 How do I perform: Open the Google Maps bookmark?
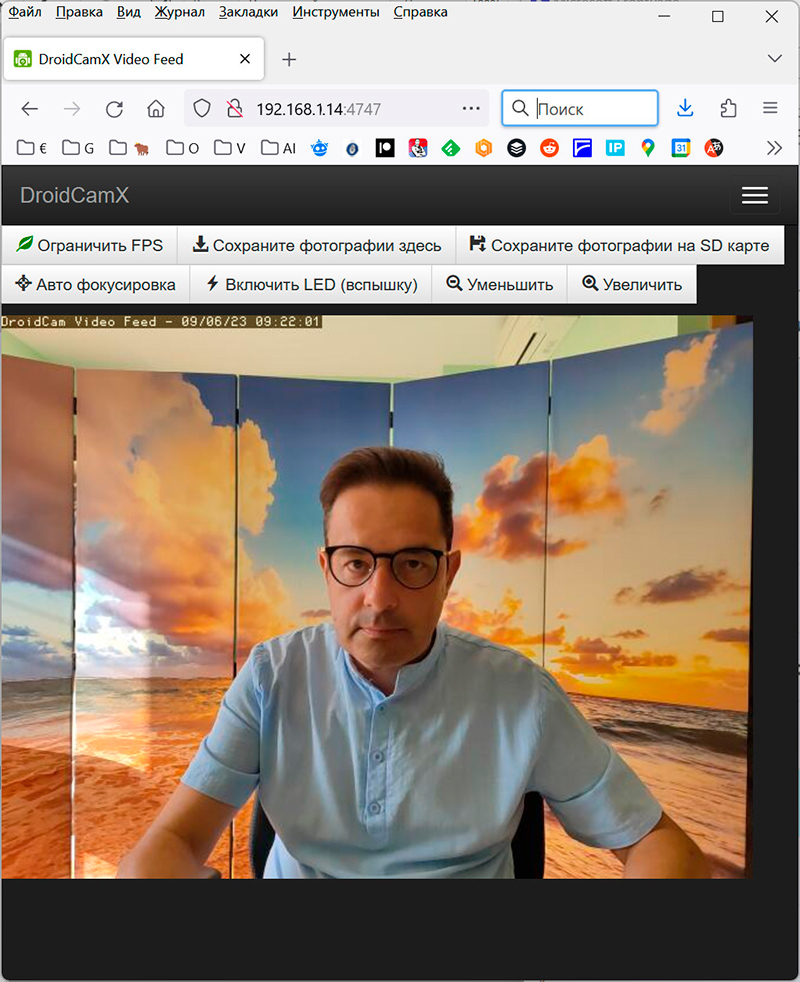648,148
